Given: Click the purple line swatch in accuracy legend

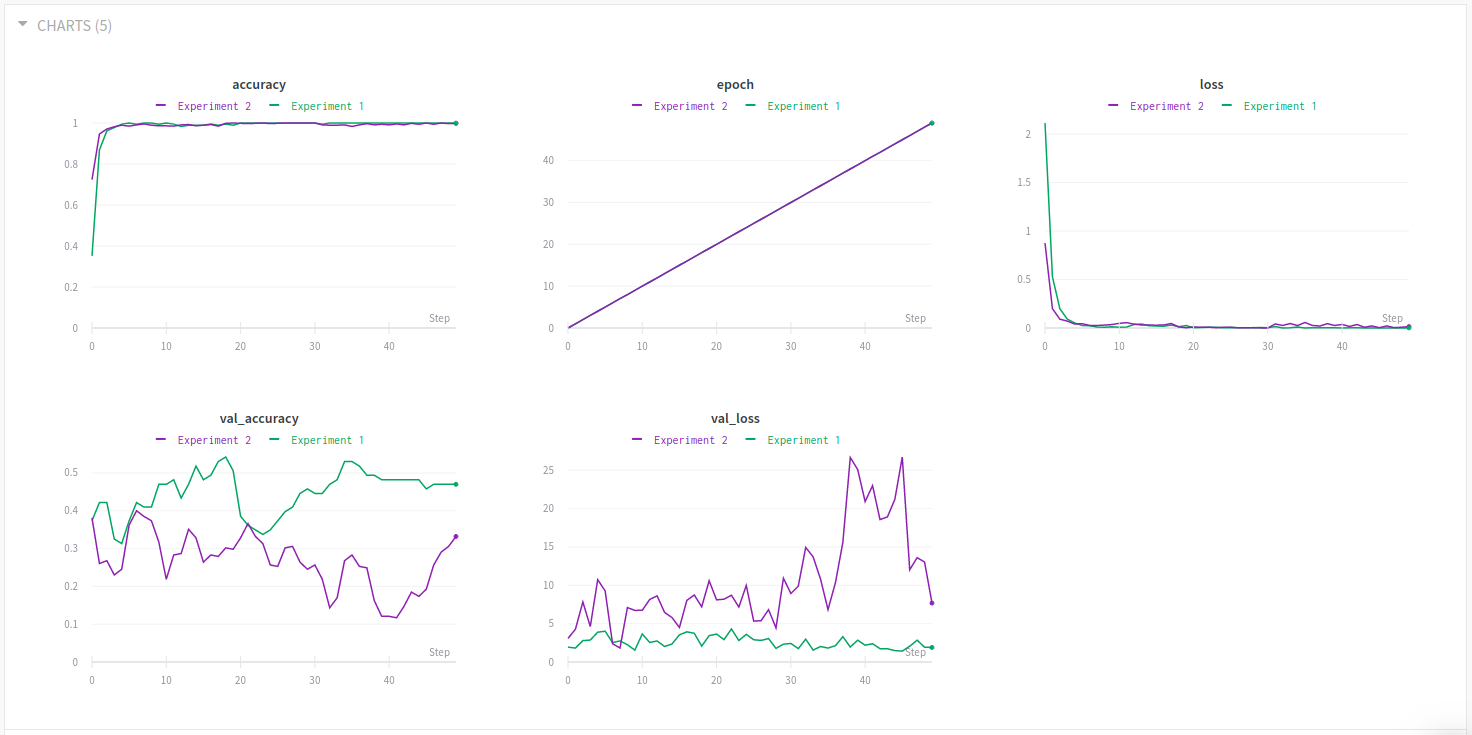Looking at the screenshot, I should pos(162,106).
